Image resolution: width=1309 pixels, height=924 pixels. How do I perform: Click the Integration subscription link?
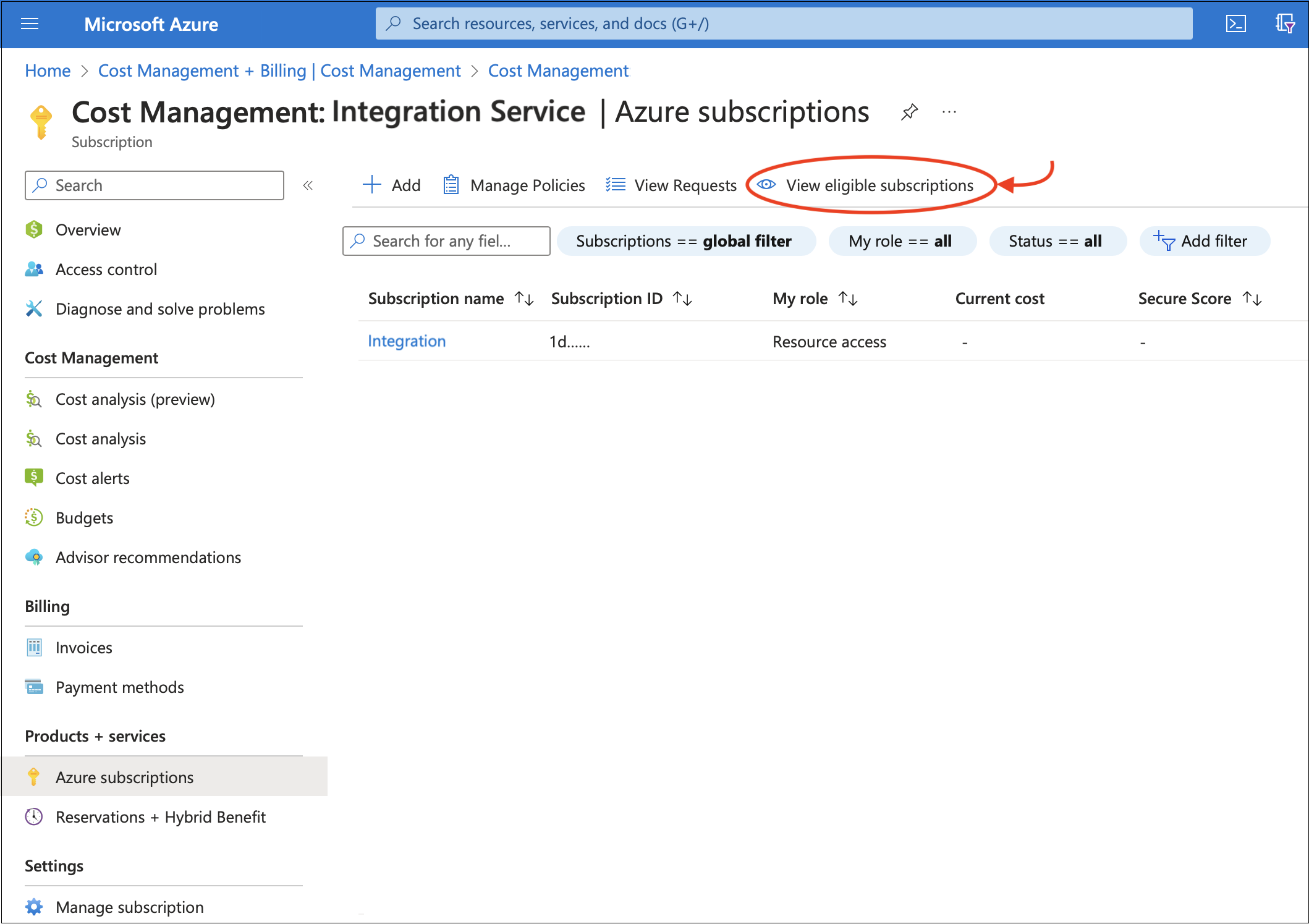(406, 341)
